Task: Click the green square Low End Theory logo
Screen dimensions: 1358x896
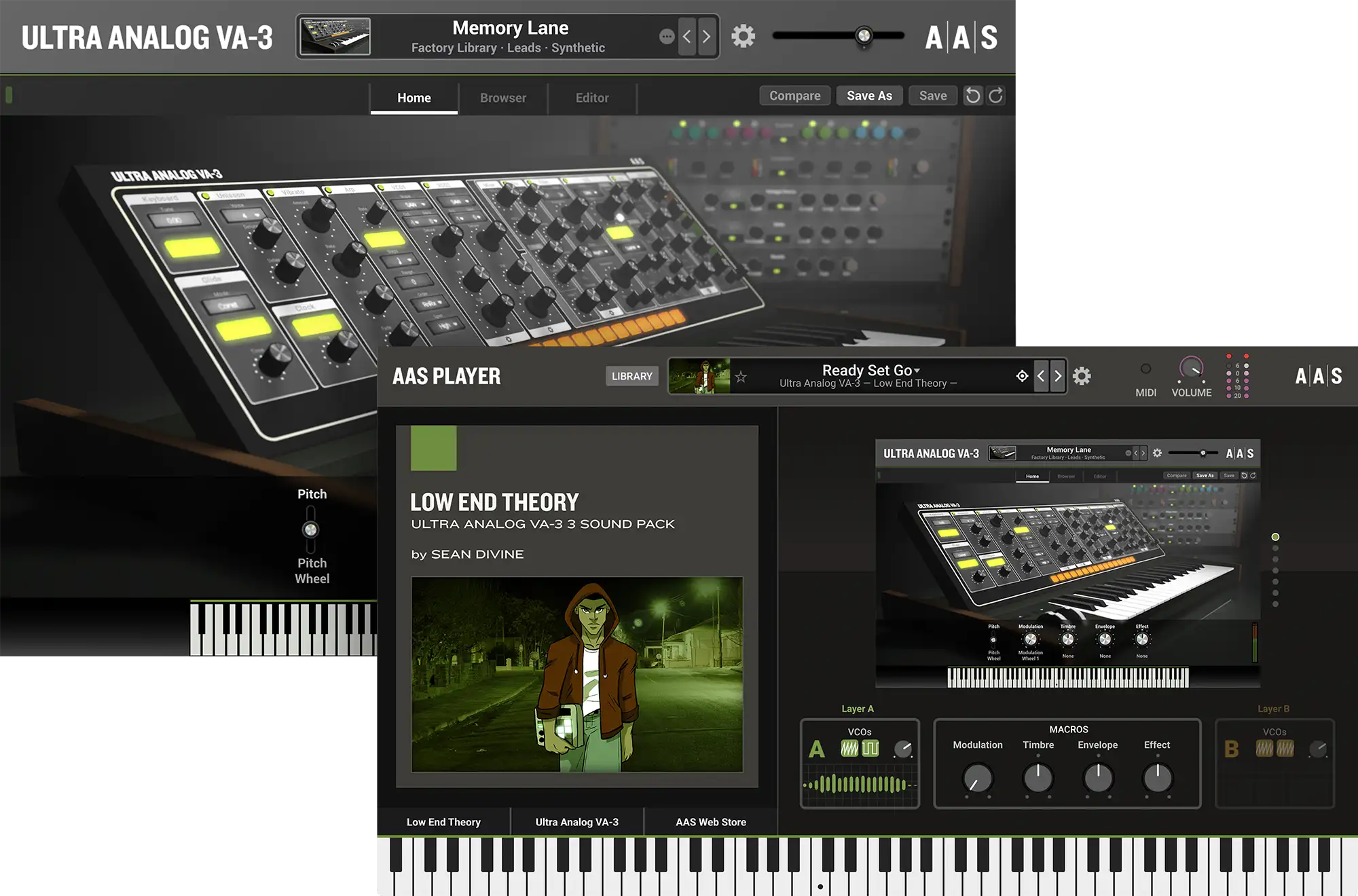Action: (434, 448)
